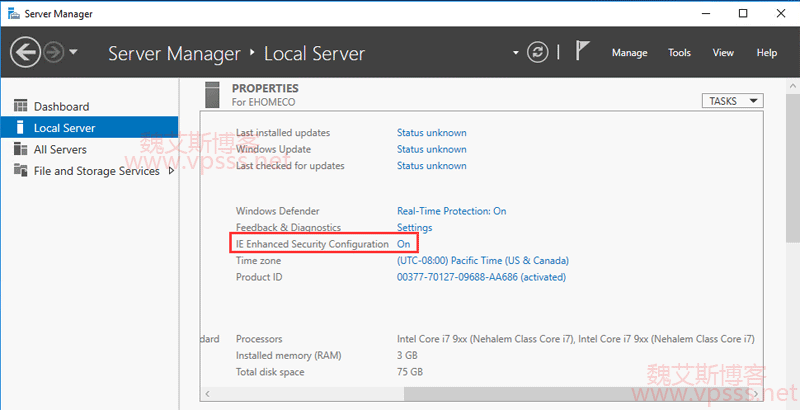800x410 pixels.
Task: Expand File and Storage Services arrow
Action: tap(171, 171)
